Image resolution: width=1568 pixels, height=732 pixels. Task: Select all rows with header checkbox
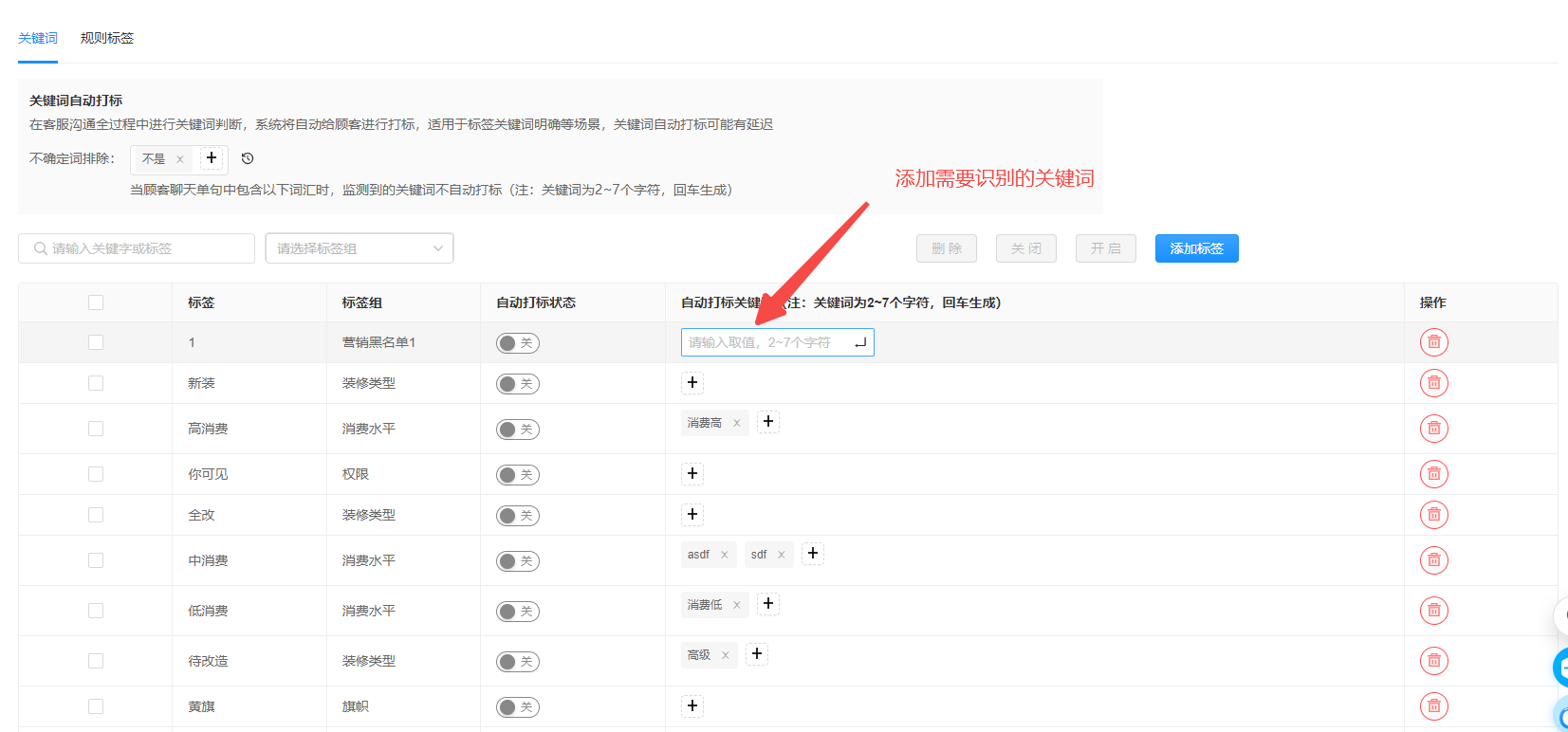pyautogui.click(x=96, y=302)
